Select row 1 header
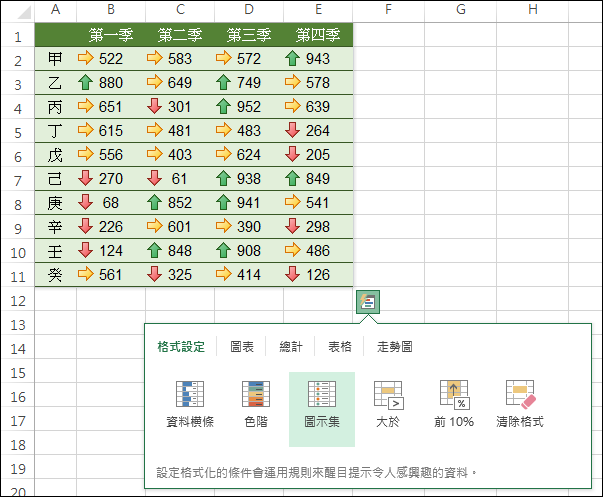This screenshot has height=497, width=603. point(18,37)
